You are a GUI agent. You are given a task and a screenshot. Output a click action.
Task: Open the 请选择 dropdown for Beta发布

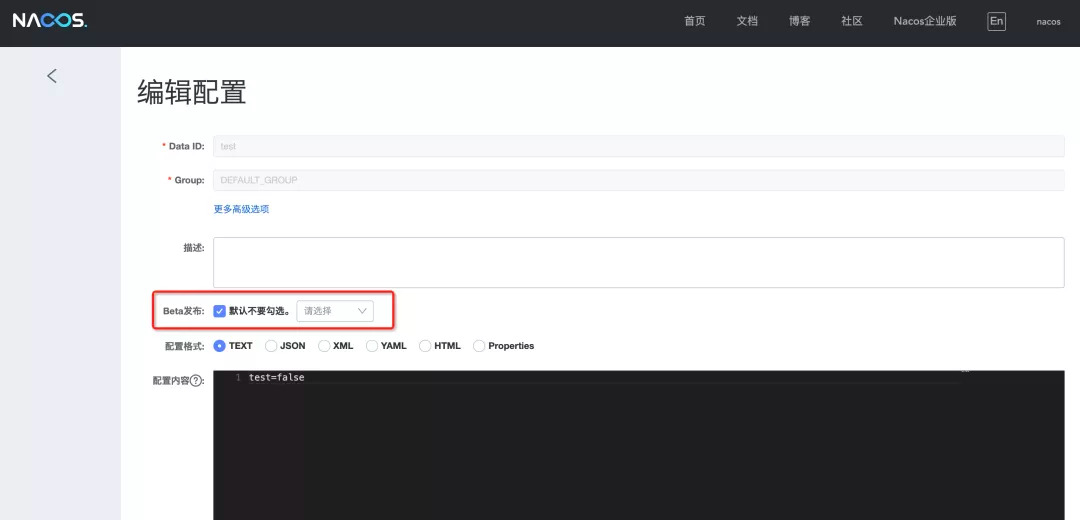tap(335, 311)
